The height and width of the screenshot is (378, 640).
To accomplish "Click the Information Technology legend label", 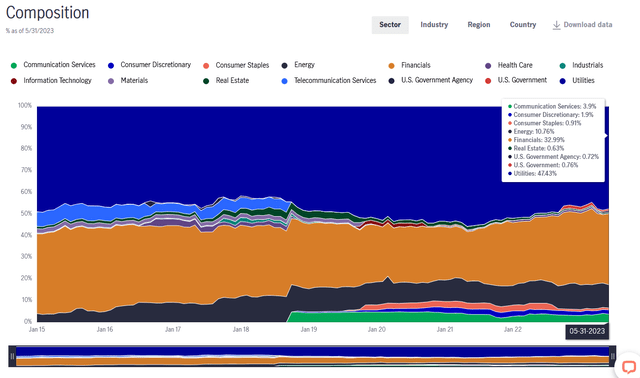I will click(x=58, y=80).
